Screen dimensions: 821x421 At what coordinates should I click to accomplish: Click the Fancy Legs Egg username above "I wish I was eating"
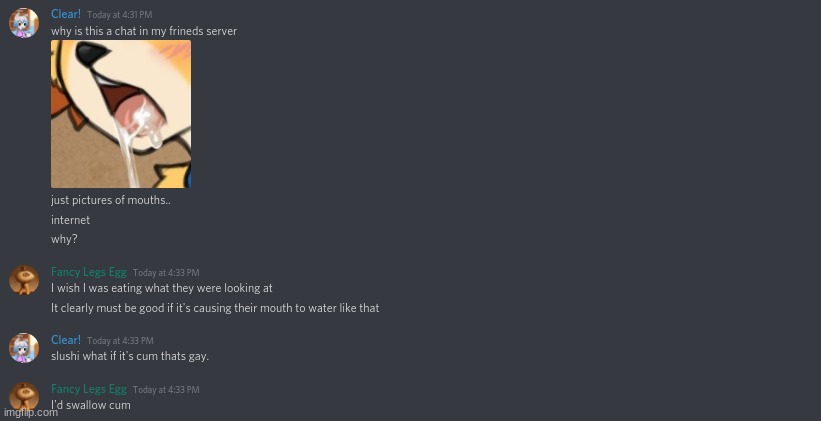89,272
